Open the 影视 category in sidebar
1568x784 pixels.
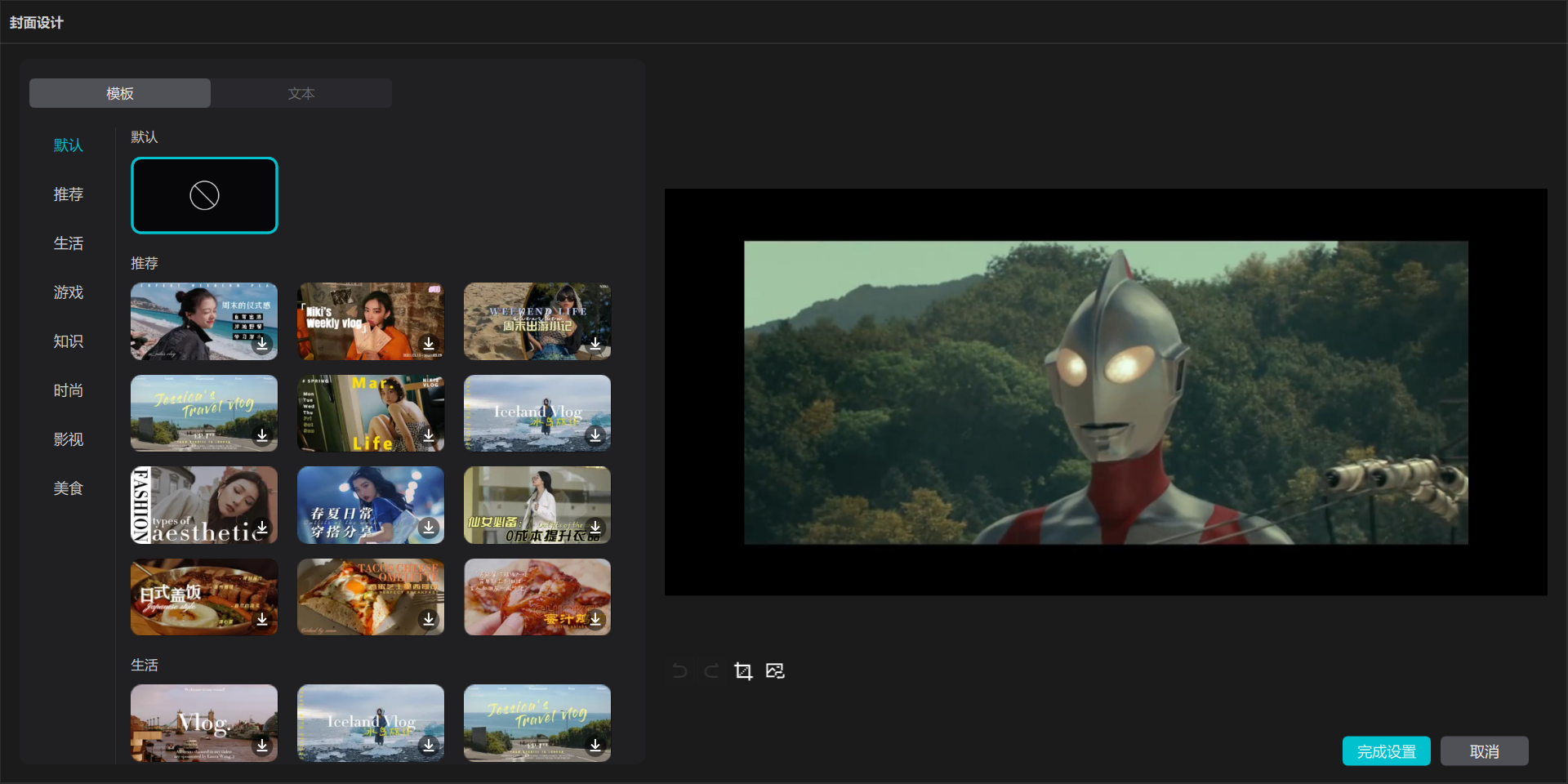(69, 439)
